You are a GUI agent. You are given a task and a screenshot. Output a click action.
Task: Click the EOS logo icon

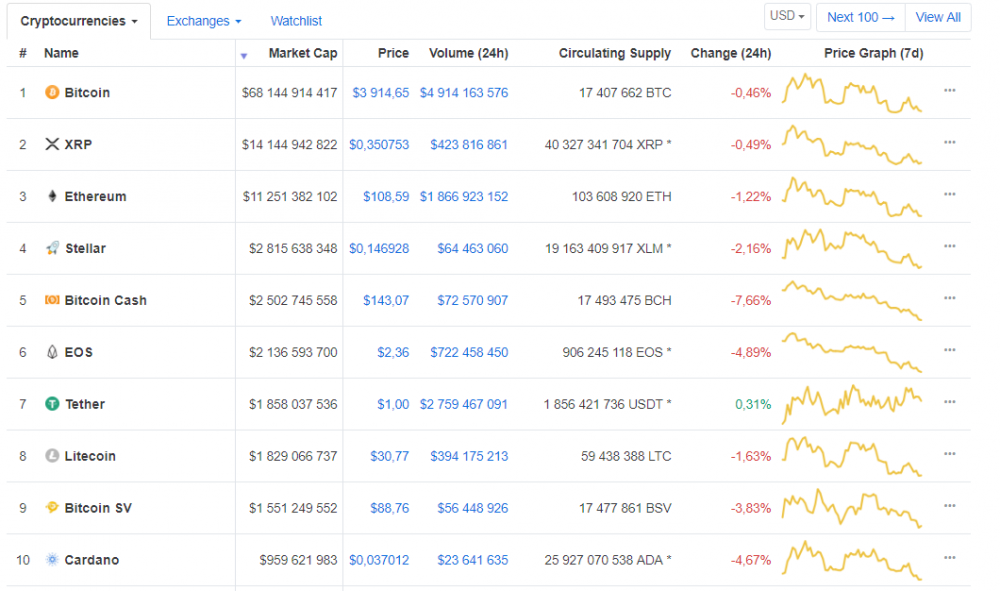coord(52,351)
